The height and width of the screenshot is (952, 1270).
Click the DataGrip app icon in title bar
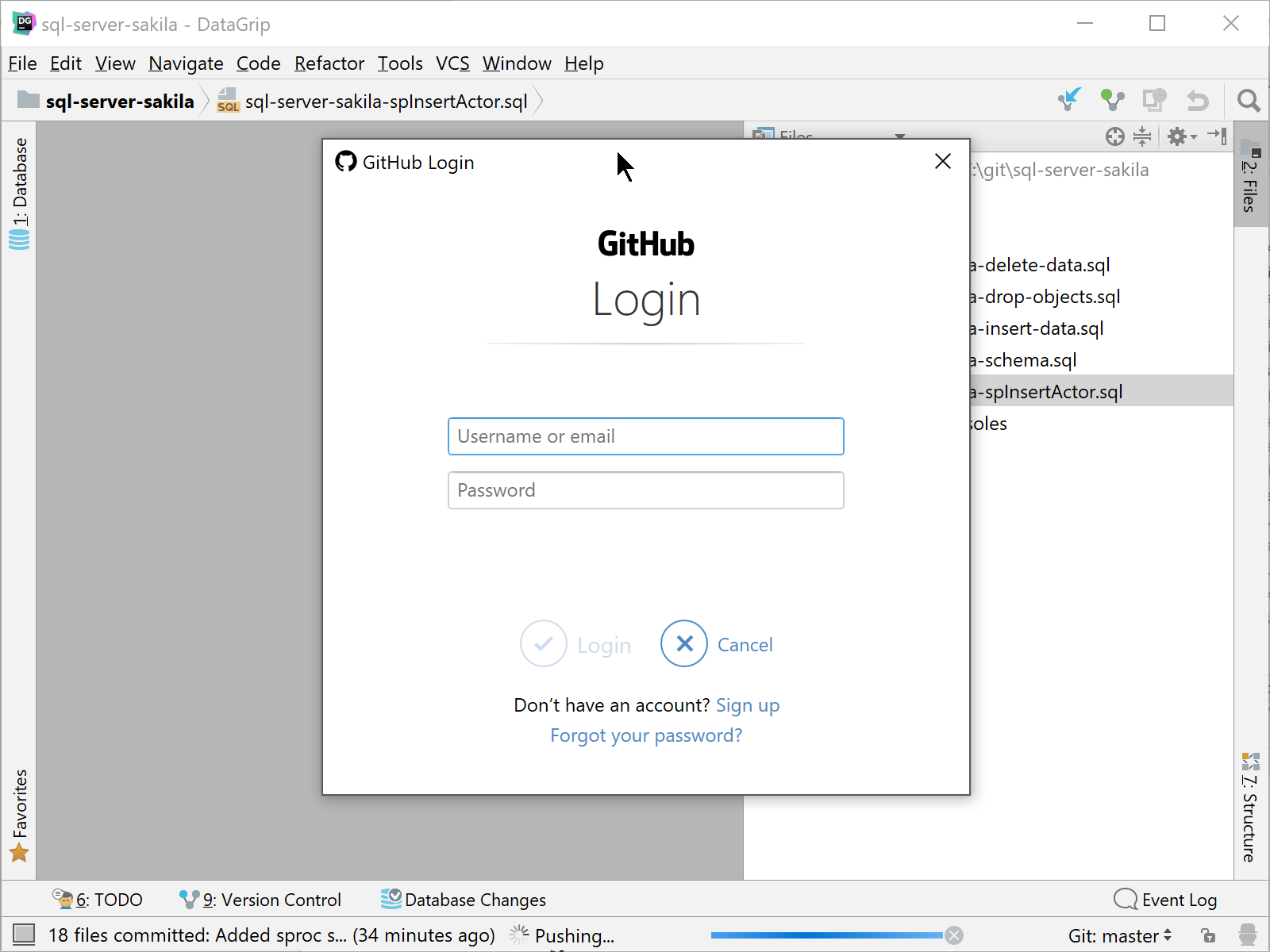coord(24,24)
